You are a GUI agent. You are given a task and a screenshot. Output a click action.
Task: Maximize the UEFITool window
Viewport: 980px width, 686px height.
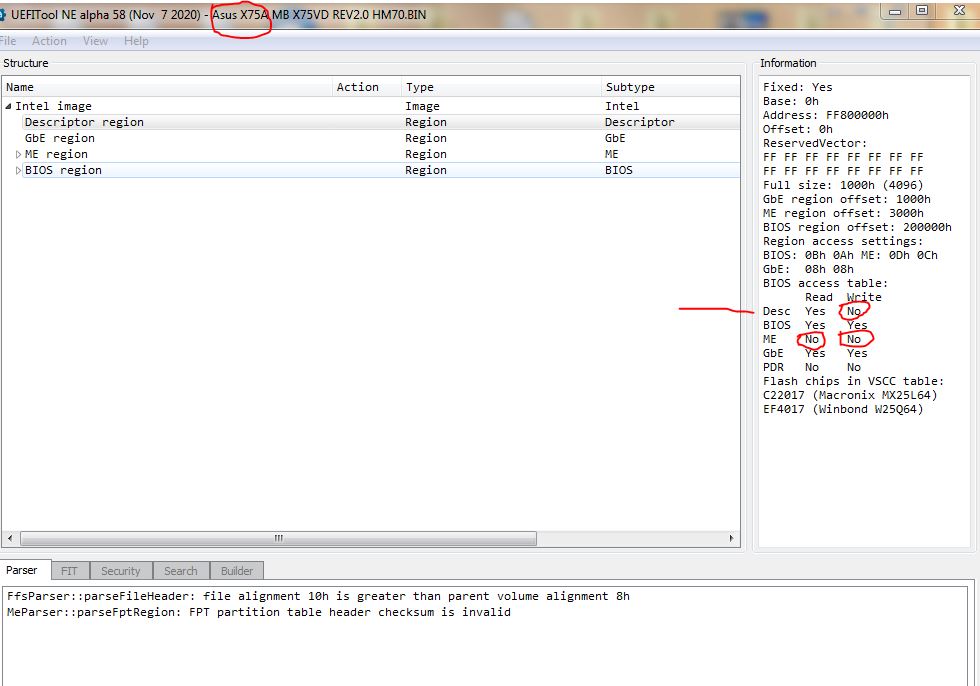[922, 11]
